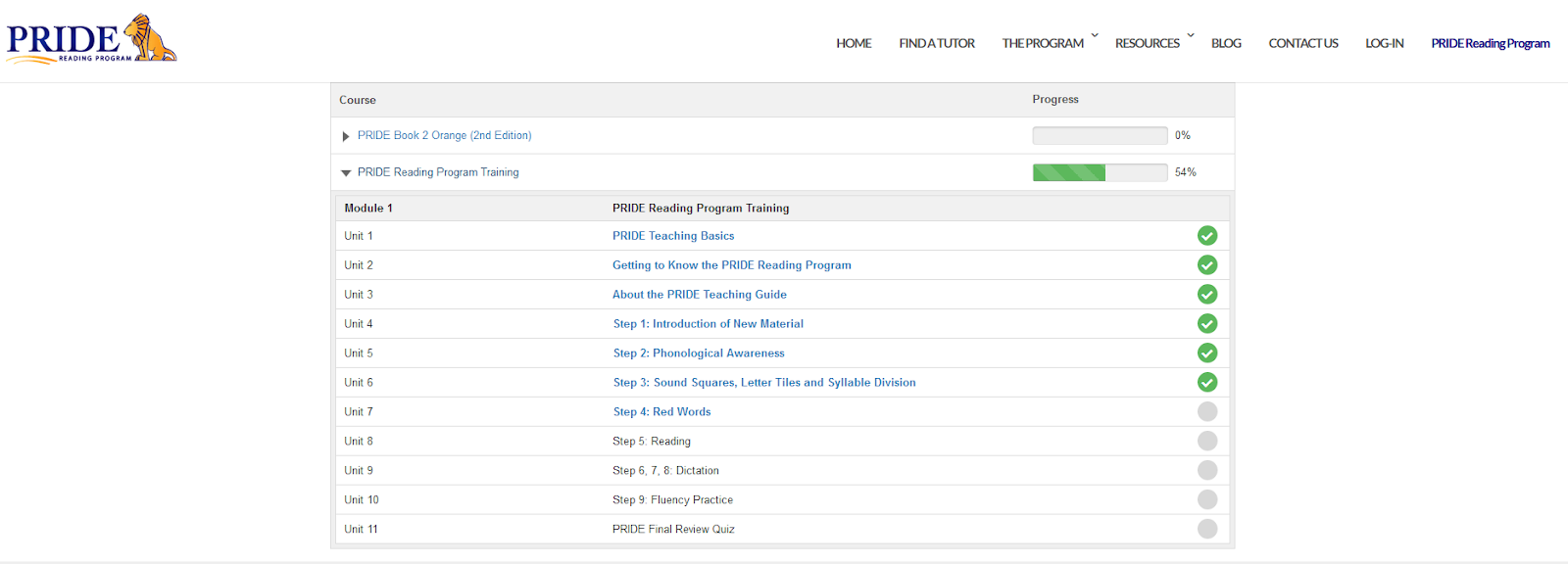Click the Unit 7 row label
This screenshot has width=1568, height=564.
pos(359,412)
